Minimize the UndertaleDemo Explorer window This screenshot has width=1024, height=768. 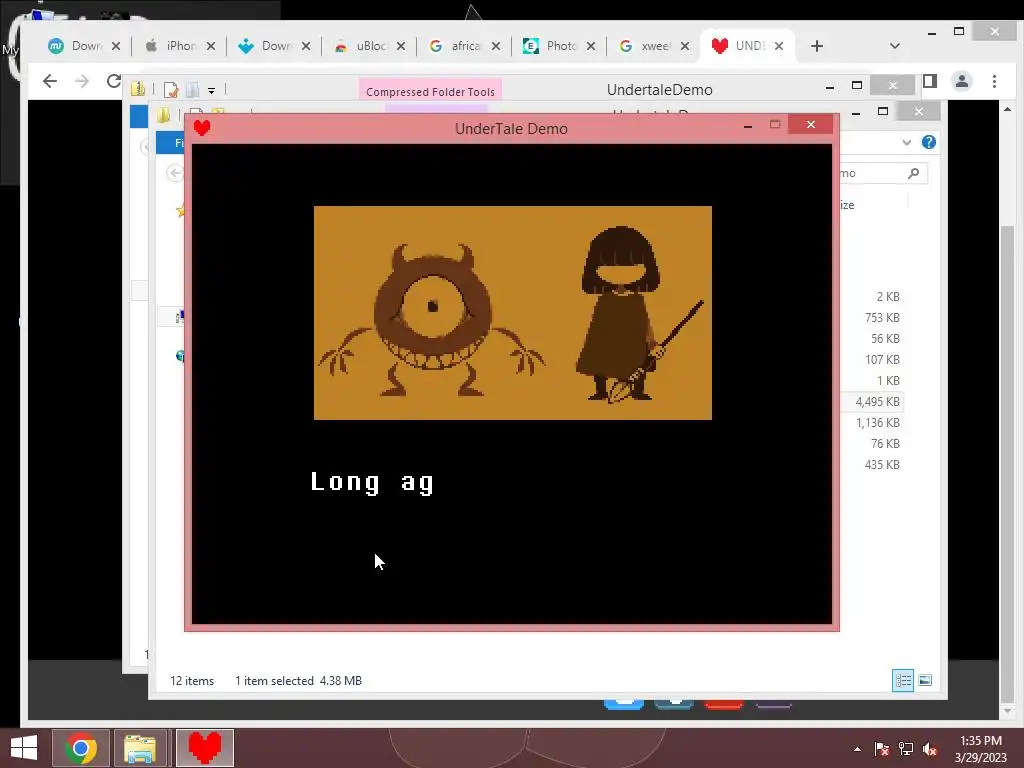coord(829,87)
